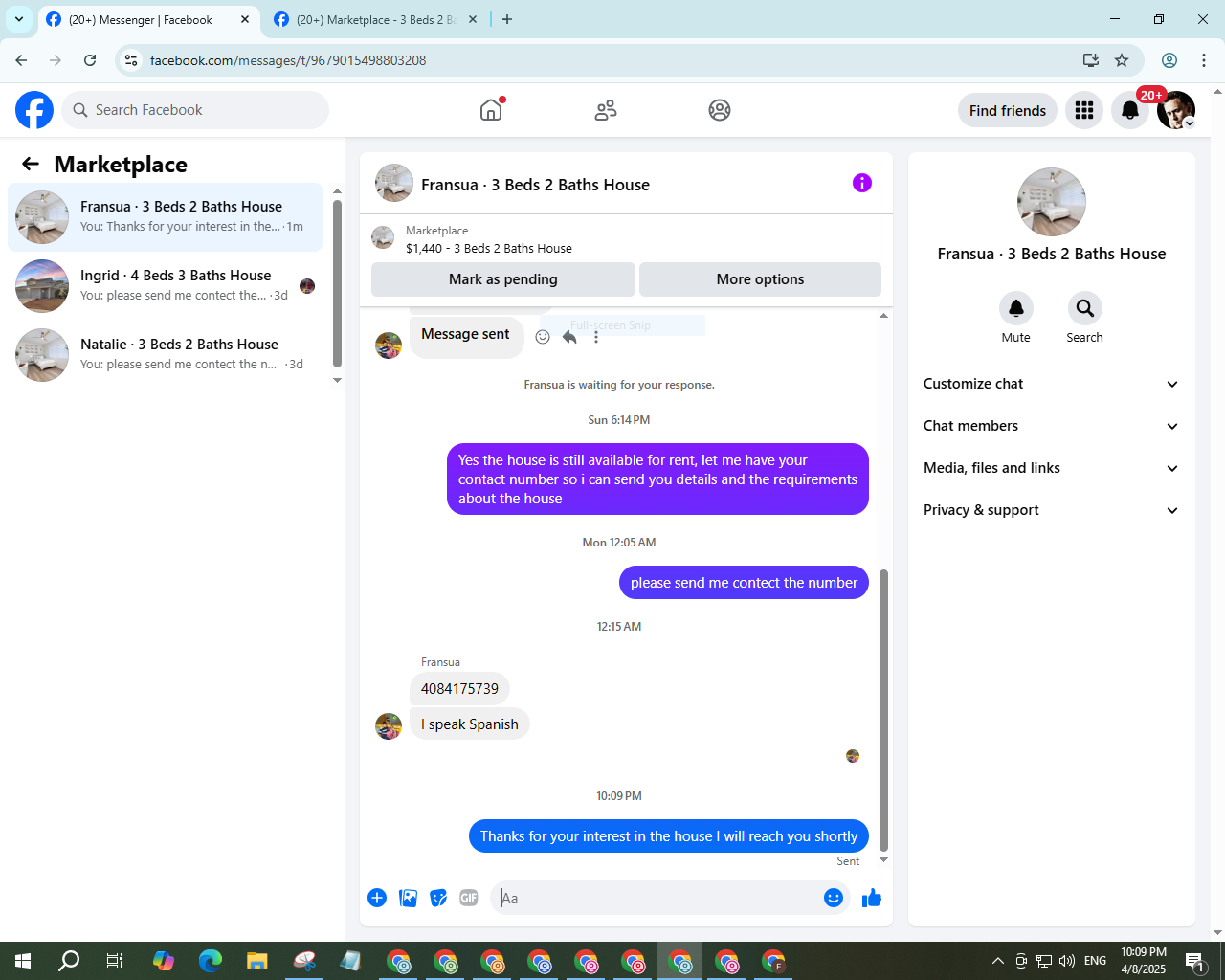Expand Privacy & support section
The image size is (1225, 980).
[1052, 510]
